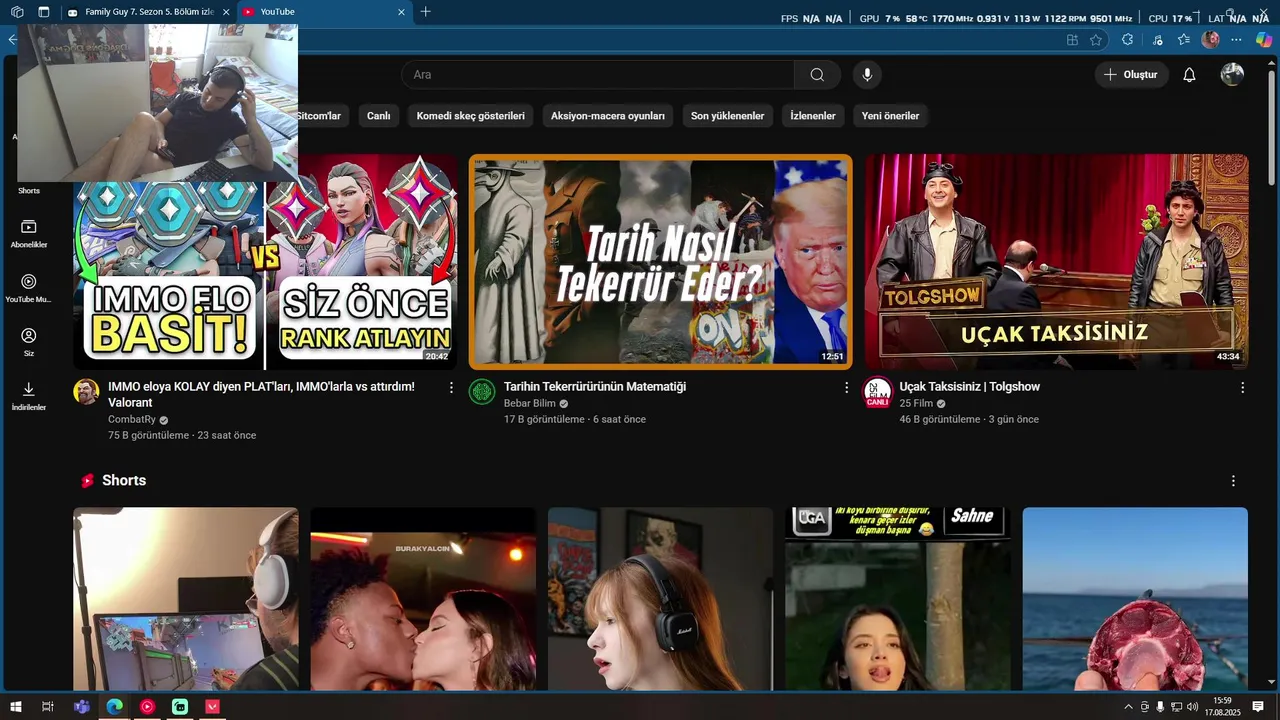Open İndirilenler in the sidebar
Screen dimensions: 1280x720
[x=29, y=397]
